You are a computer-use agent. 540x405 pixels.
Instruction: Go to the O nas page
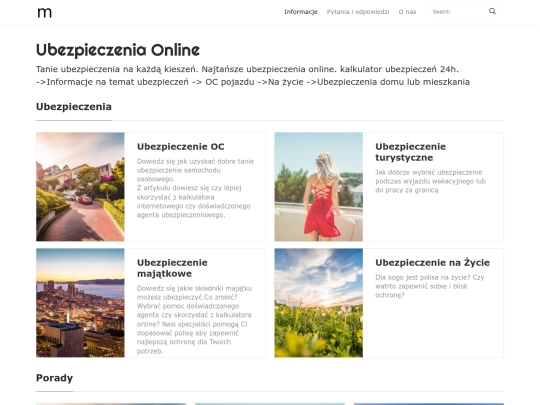tap(407, 12)
